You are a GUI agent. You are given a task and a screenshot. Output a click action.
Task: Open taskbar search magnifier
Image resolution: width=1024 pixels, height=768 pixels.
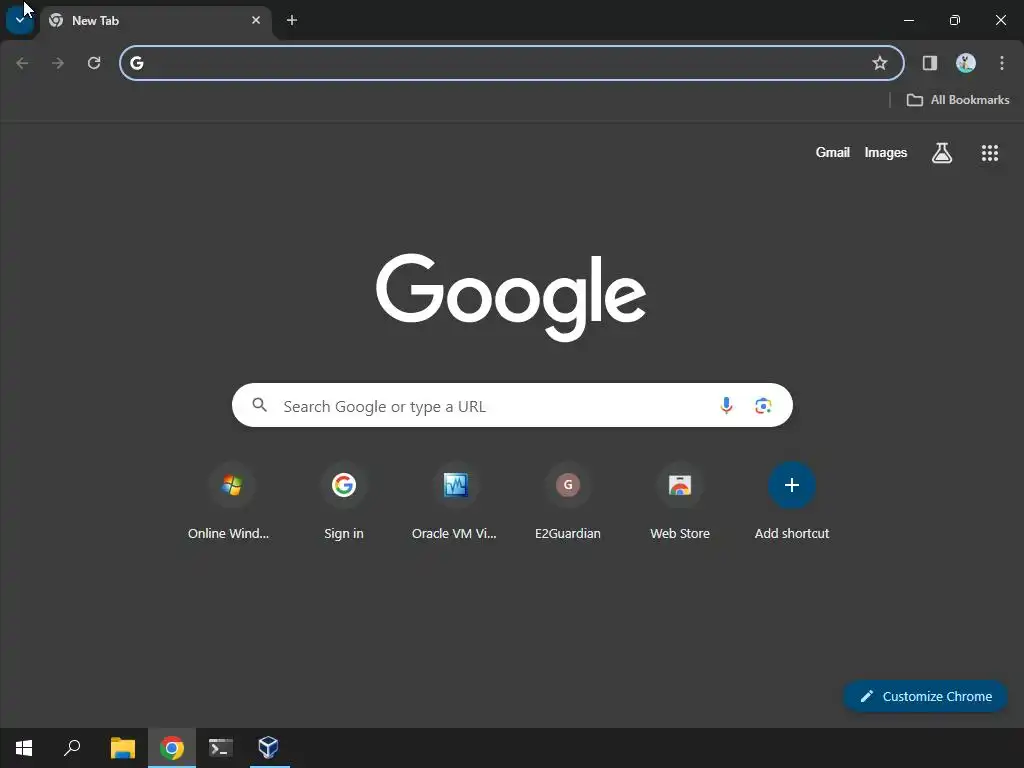click(72, 748)
